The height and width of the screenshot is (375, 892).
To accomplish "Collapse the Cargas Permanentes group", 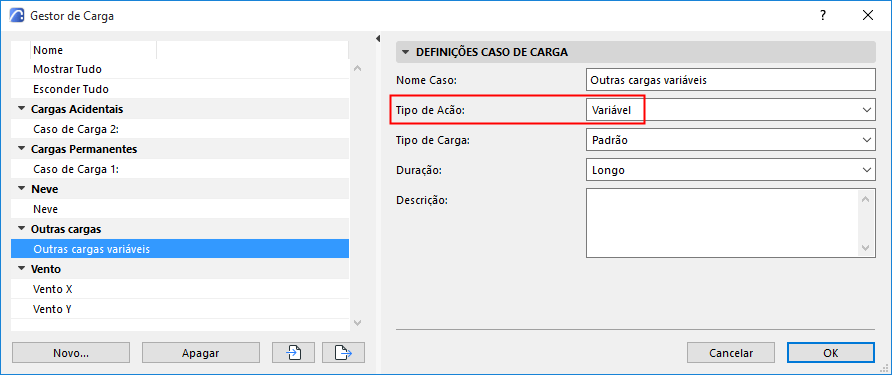I will pyautogui.click(x=22, y=149).
